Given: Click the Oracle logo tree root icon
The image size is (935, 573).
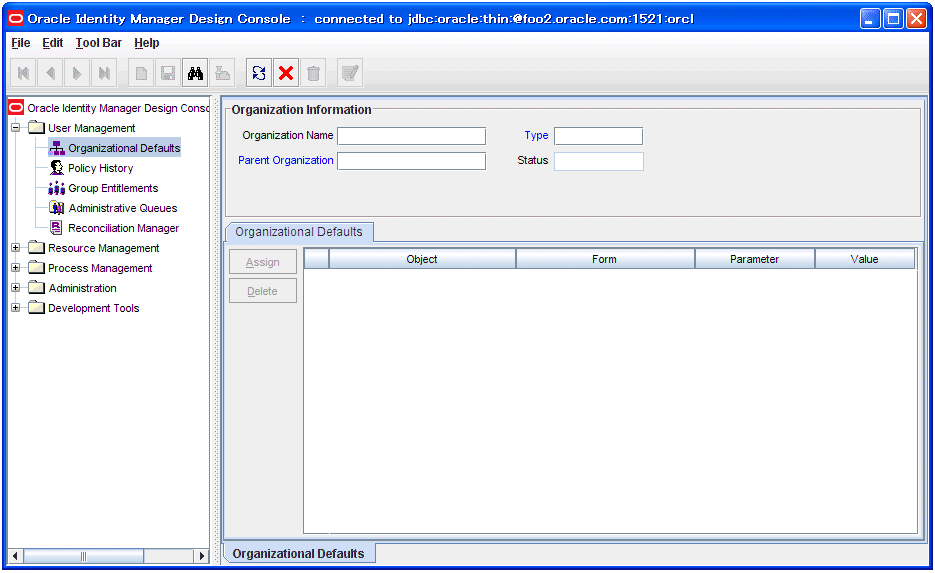Looking at the screenshot, I should (16, 108).
